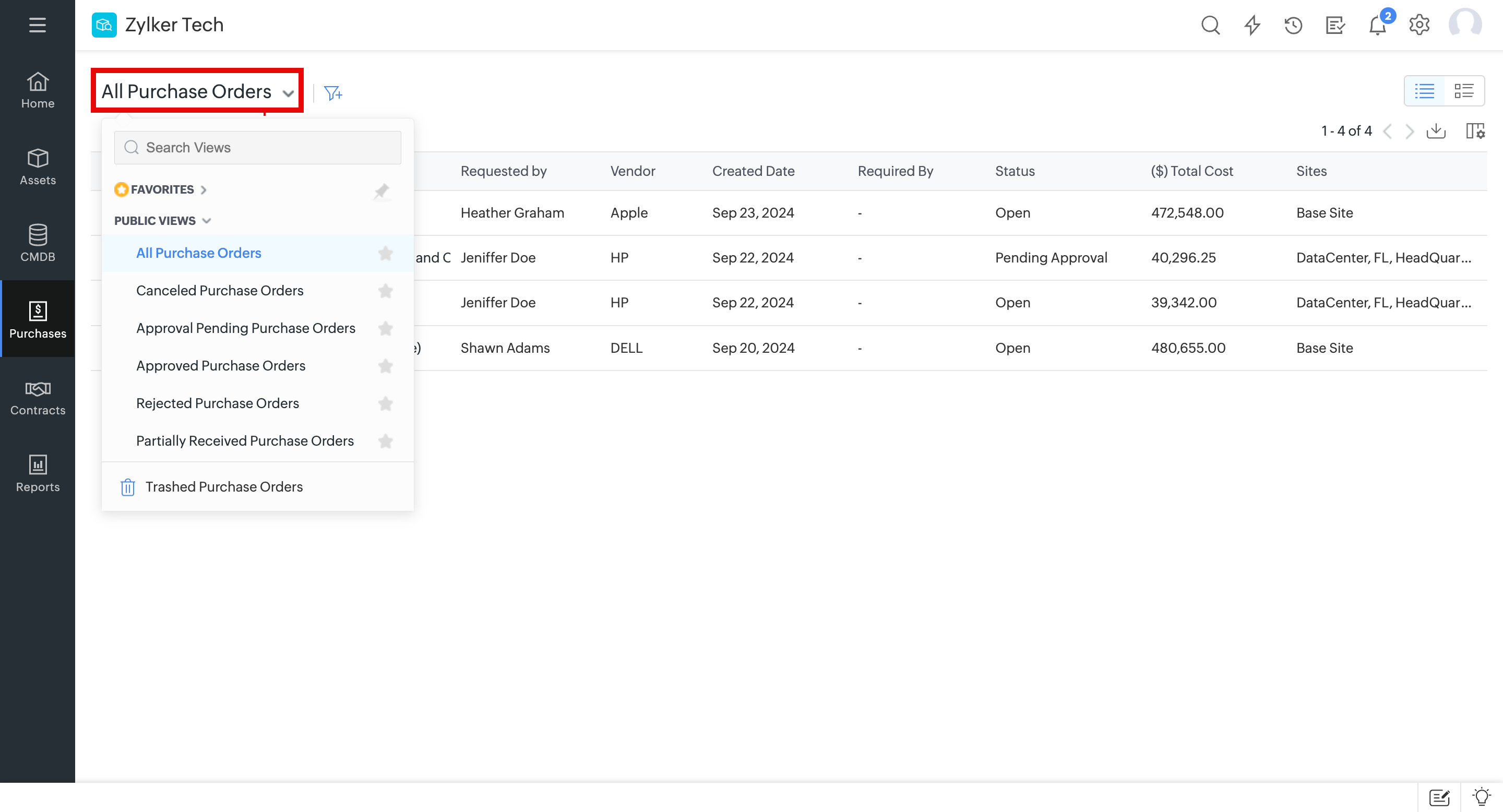Open the add filter funnel icon
Viewport: 1503px width, 812px height.
pyautogui.click(x=332, y=93)
